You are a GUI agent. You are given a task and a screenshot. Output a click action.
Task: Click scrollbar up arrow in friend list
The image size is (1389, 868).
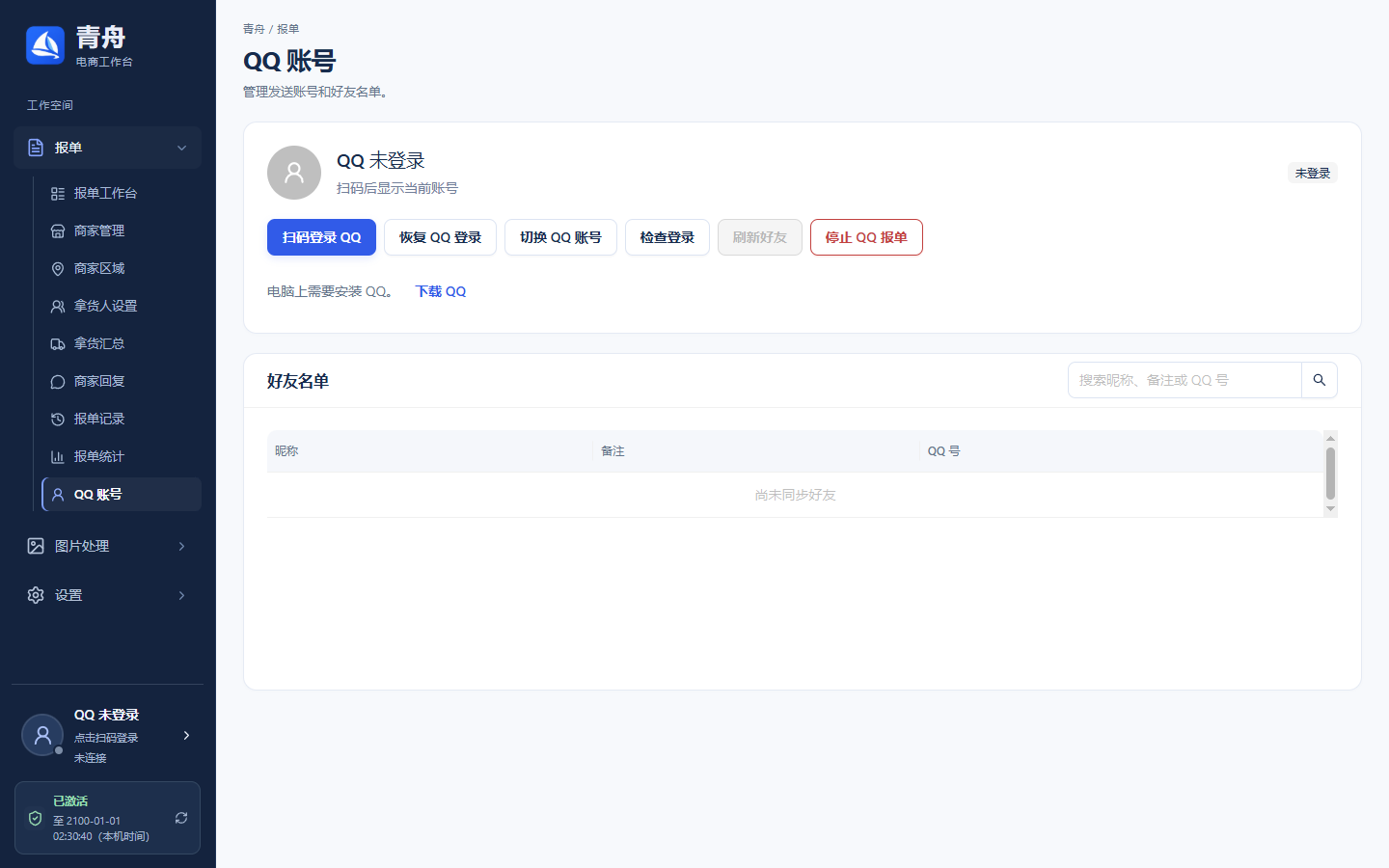point(1330,438)
